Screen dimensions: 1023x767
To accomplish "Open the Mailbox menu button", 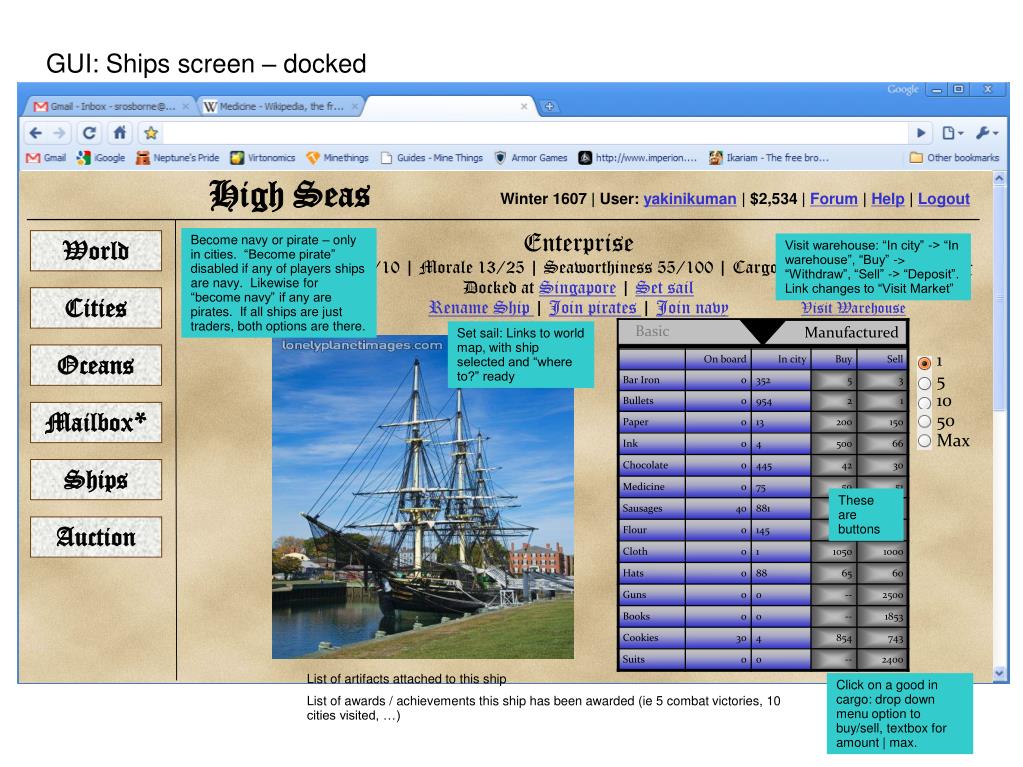I will pyautogui.click(x=96, y=423).
